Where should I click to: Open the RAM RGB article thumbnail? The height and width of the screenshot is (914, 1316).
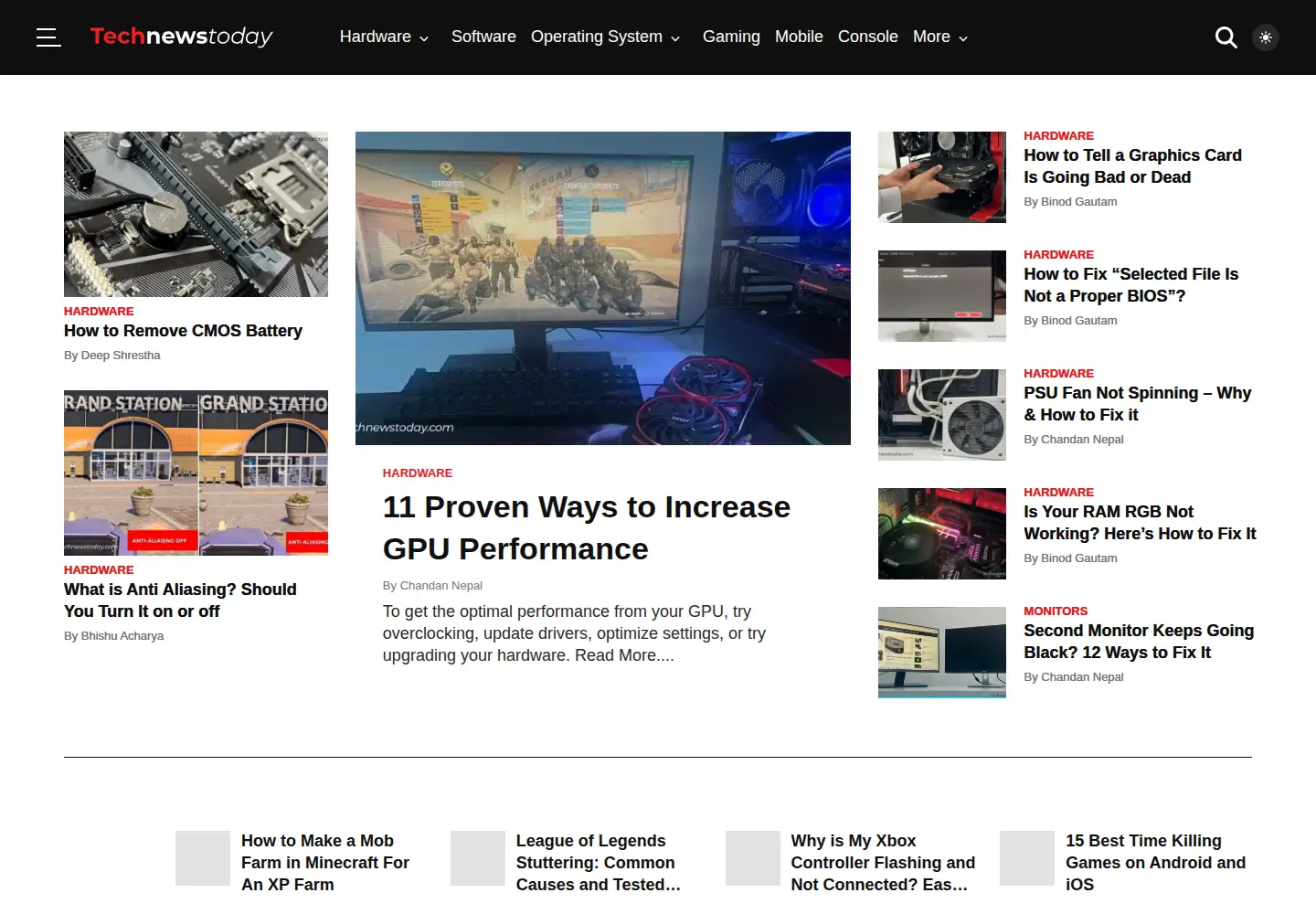[x=942, y=534]
